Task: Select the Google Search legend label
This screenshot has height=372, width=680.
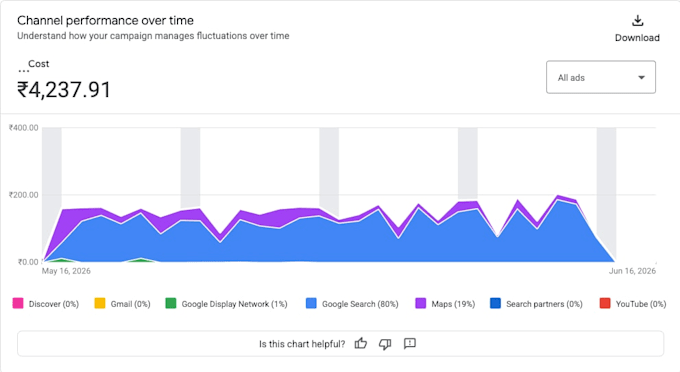Action: (360, 304)
